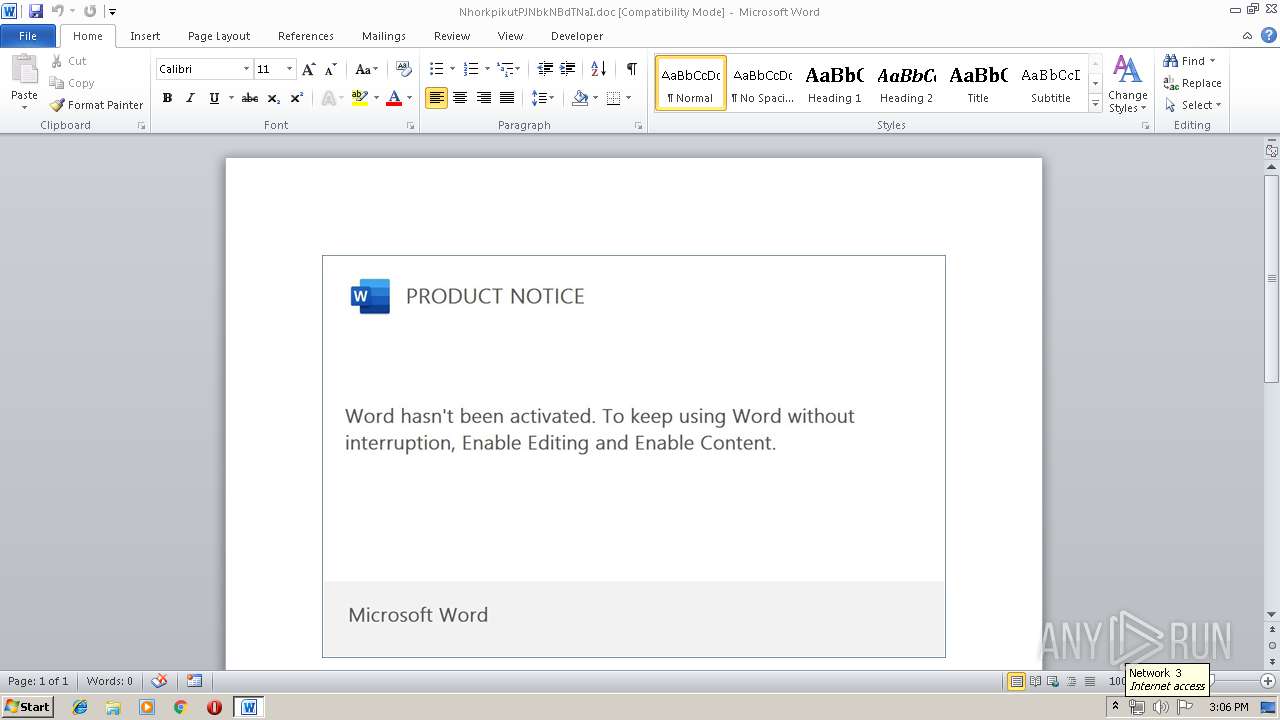The image size is (1280, 720).
Task: Toggle Underline formatting
Action: 214,98
